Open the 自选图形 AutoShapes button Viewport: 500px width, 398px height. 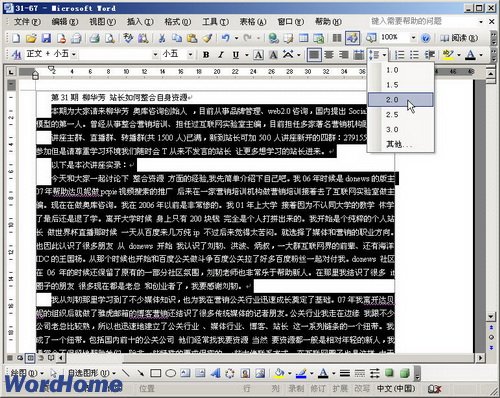[92, 373]
